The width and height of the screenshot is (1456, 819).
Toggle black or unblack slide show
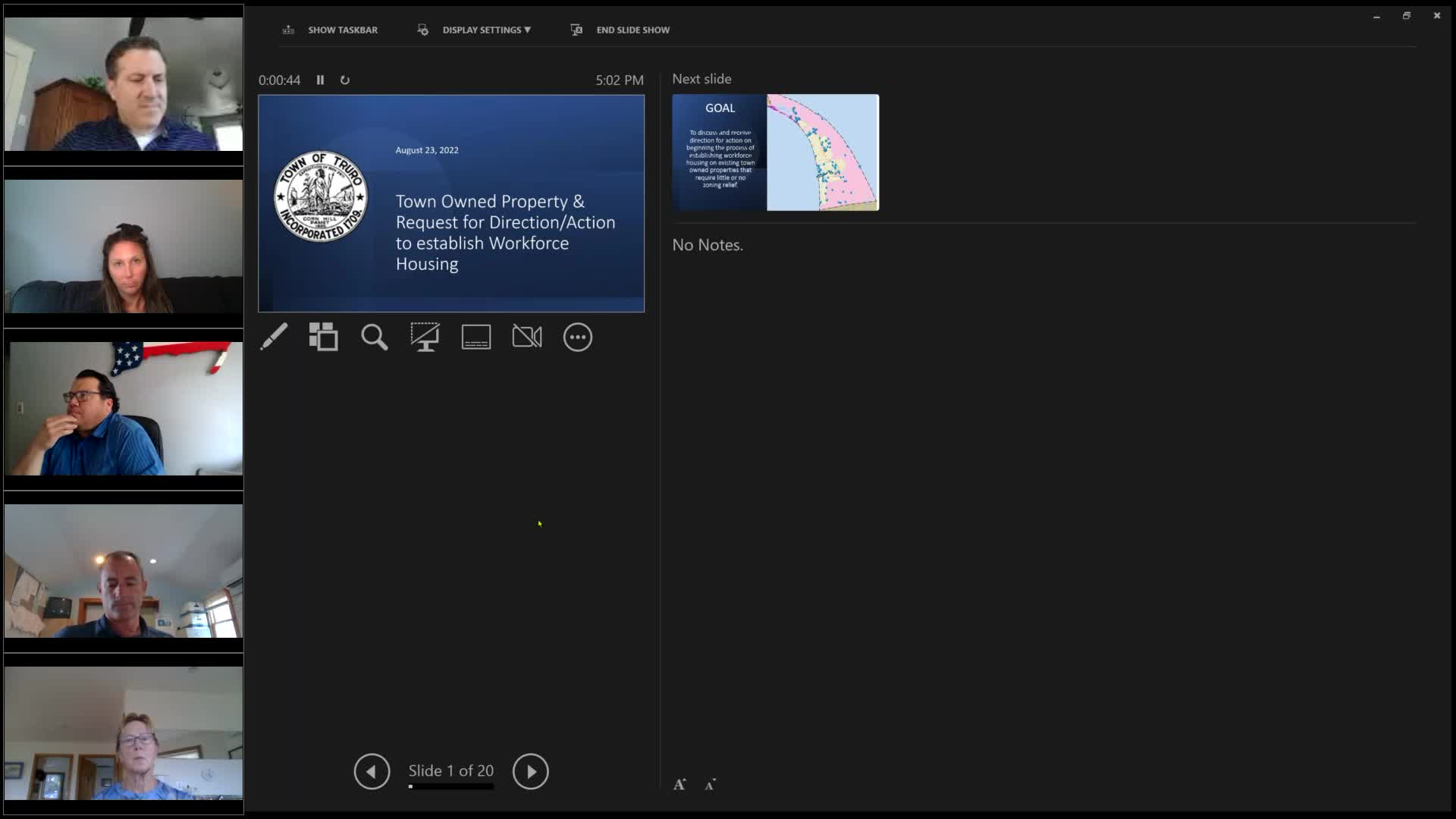[425, 337]
